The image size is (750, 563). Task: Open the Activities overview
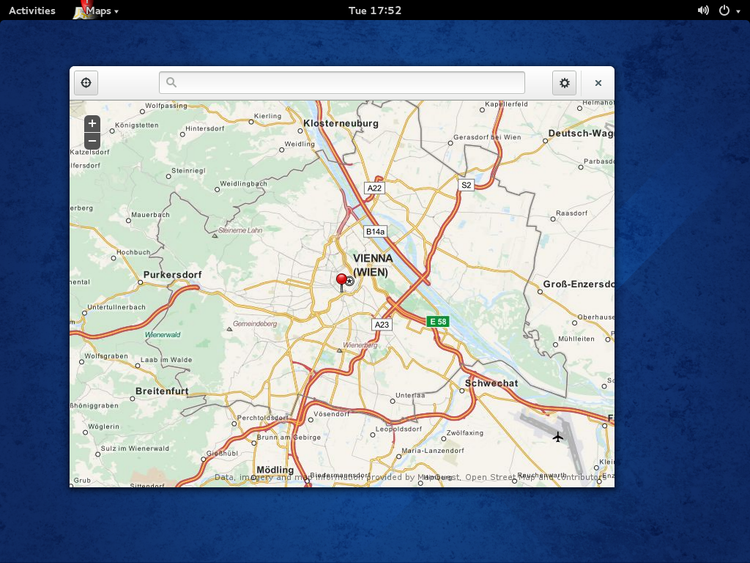[x=32, y=10]
